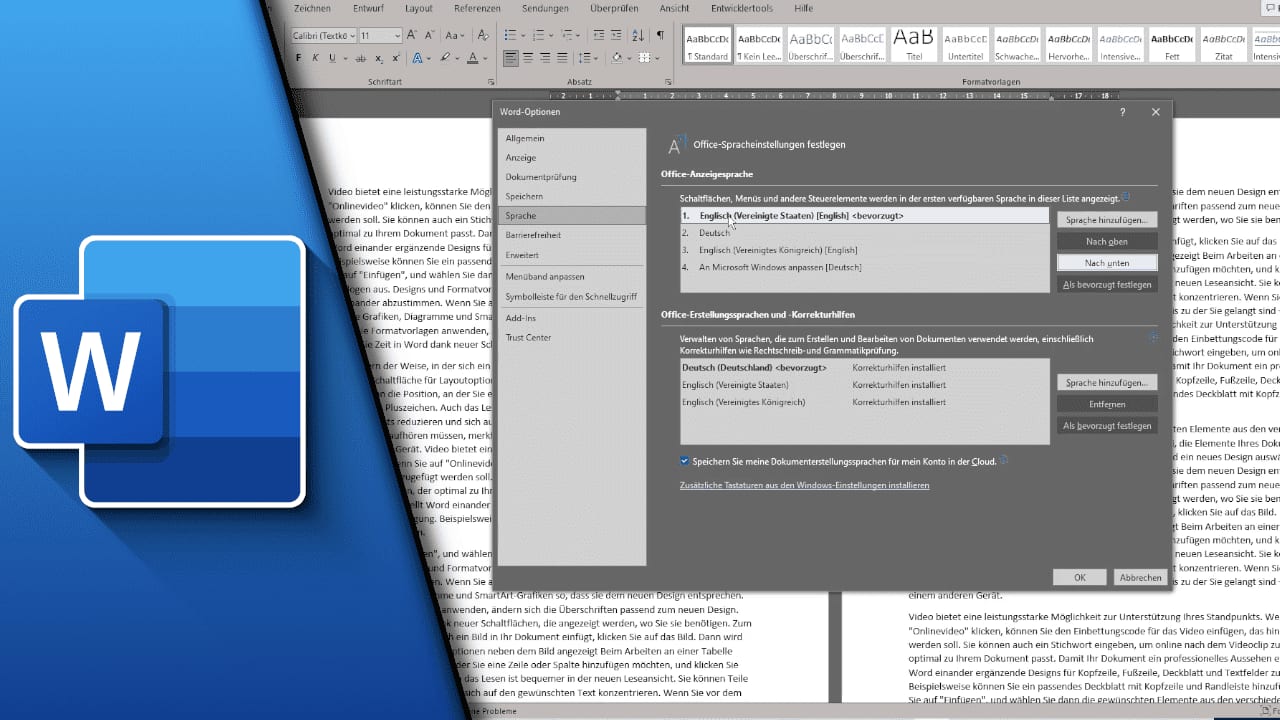
Task: Sort text with the A-Z sort icon
Action: pyautogui.click(x=637, y=35)
